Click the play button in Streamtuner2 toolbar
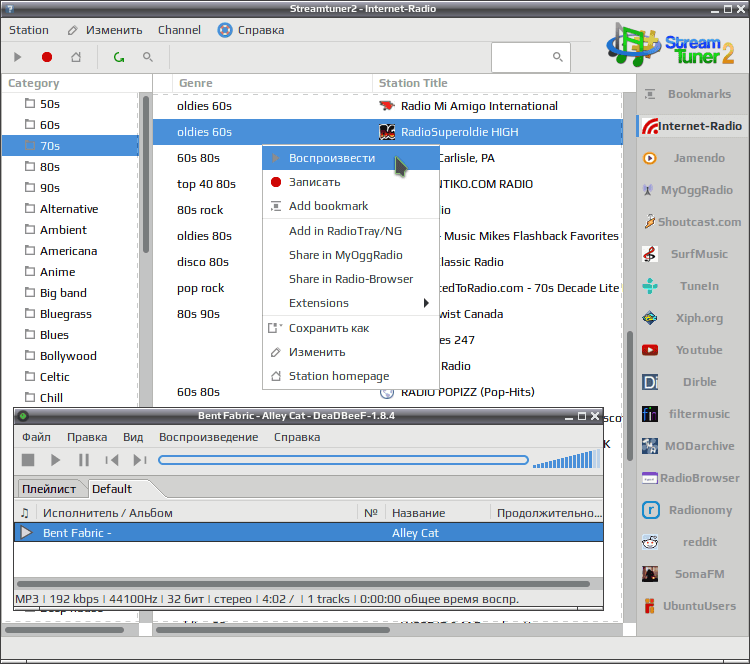Image resolution: width=750 pixels, height=664 pixels. (18, 57)
